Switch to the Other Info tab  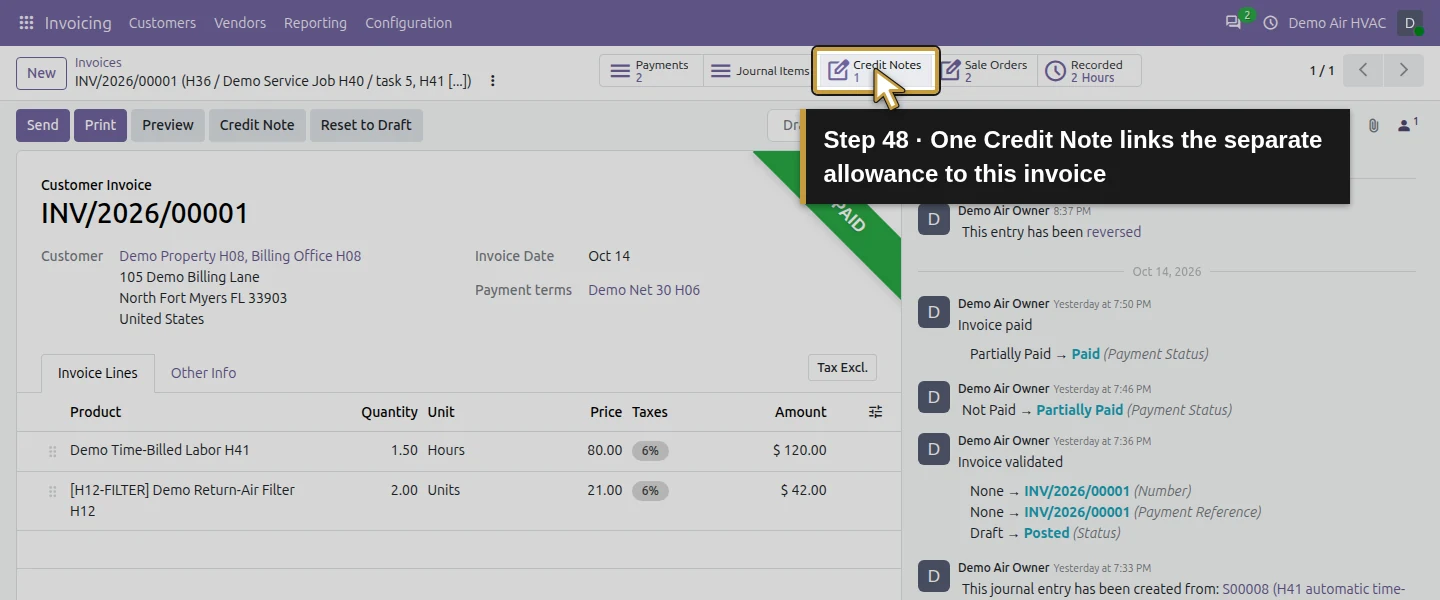203,373
